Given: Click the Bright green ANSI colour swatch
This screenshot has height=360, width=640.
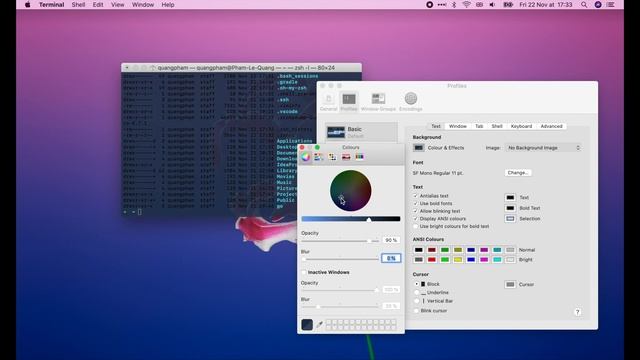Looking at the screenshot, I should pos(445,260).
